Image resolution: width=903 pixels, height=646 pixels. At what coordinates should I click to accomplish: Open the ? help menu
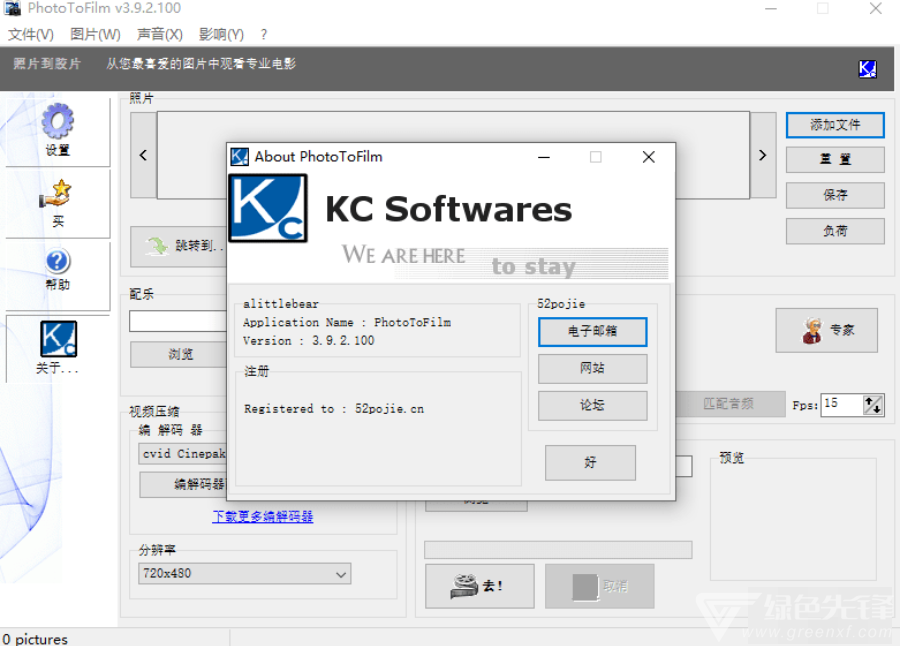click(x=264, y=35)
